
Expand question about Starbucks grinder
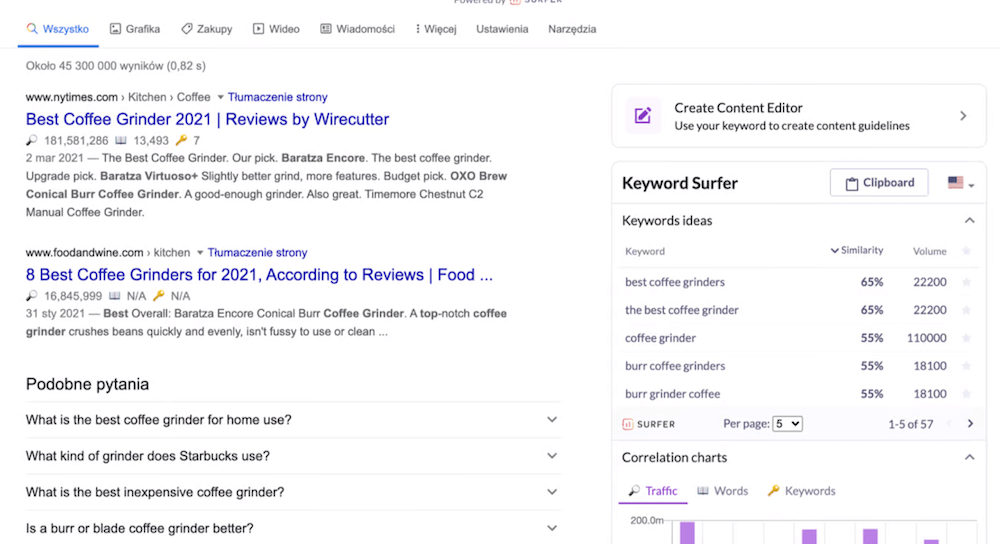pos(293,456)
